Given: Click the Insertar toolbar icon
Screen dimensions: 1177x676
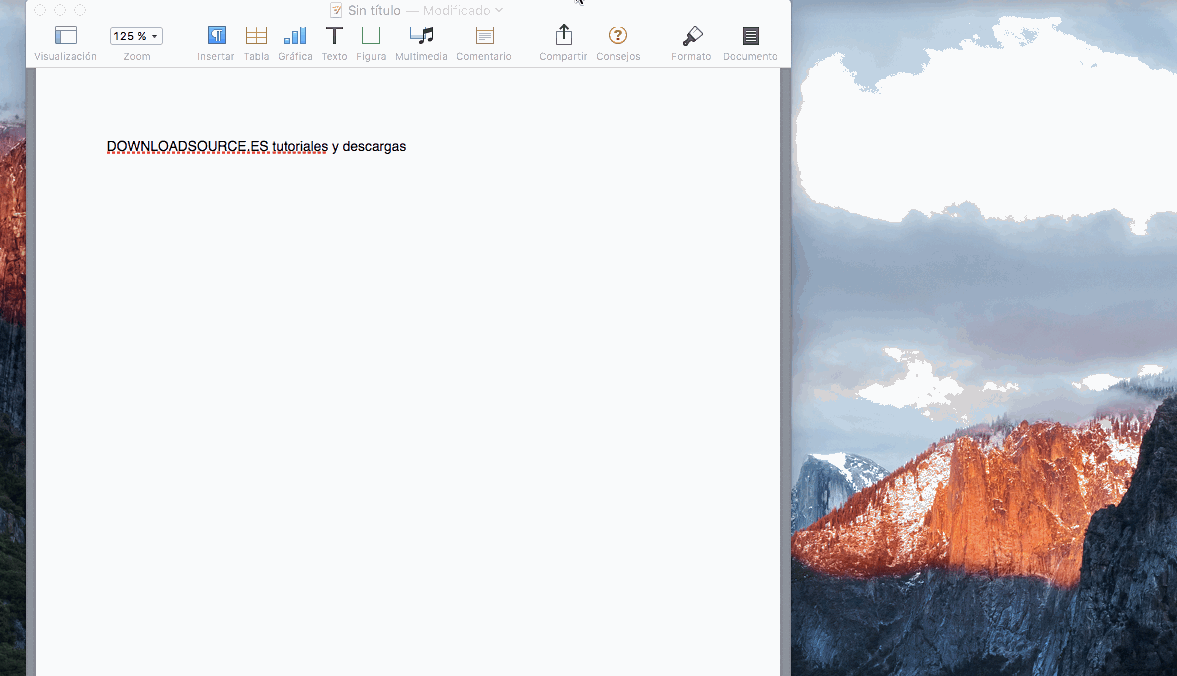Looking at the screenshot, I should [216, 35].
